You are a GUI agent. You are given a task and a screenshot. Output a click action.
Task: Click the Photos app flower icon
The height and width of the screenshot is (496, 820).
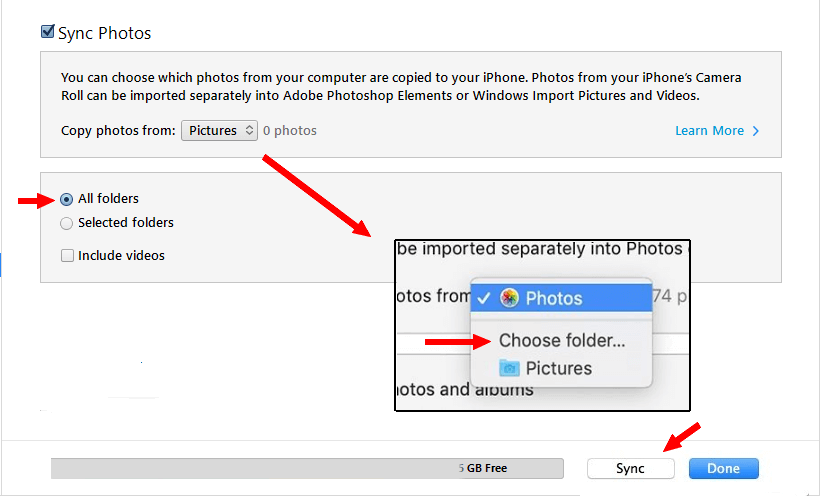[509, 298]
